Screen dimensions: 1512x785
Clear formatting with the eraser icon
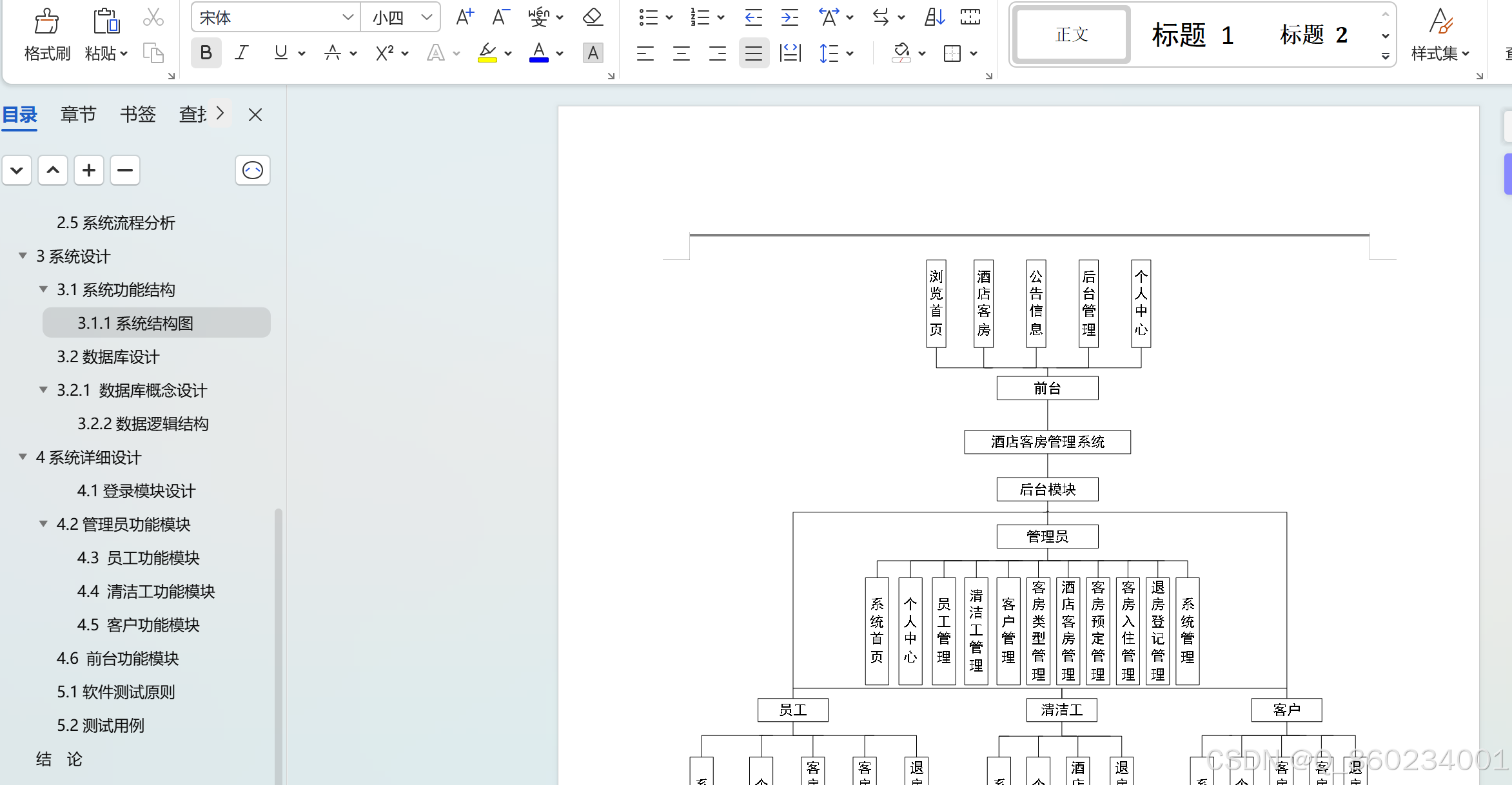pos(593,17)
